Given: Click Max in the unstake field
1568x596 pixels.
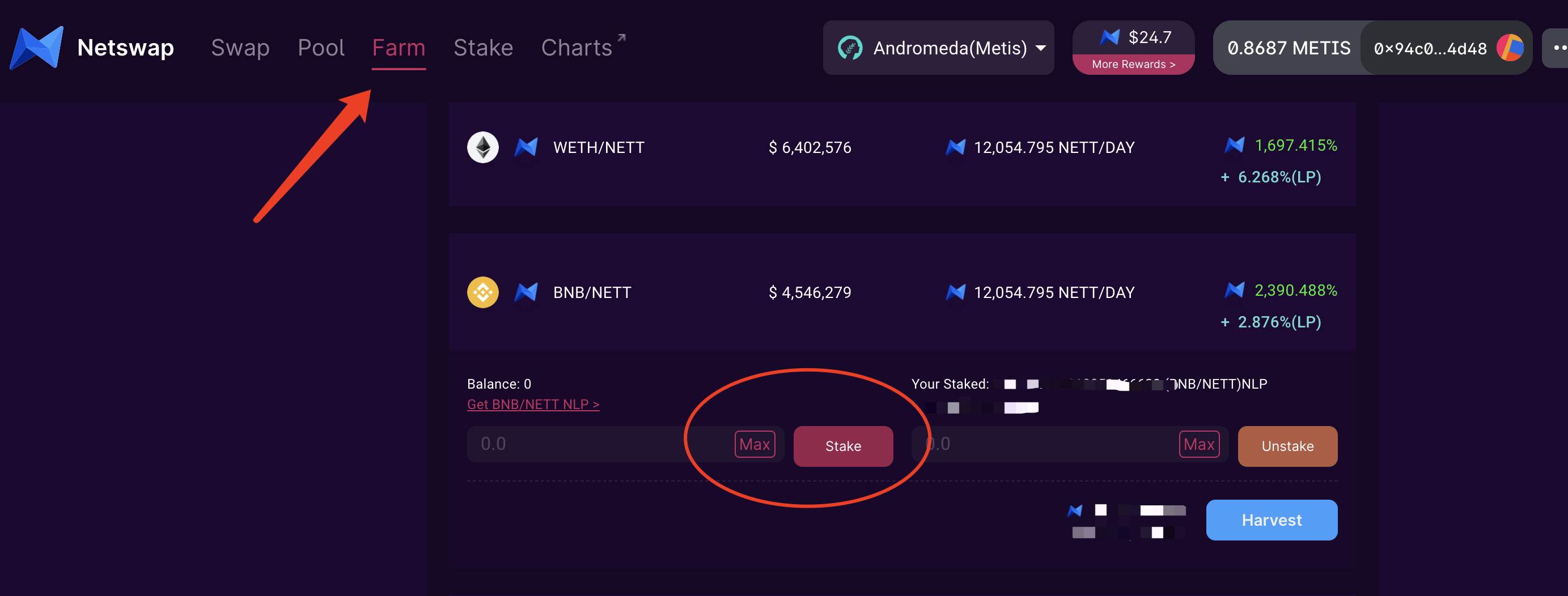Looking at the screenshot, I should click(x=1199, y=445).
